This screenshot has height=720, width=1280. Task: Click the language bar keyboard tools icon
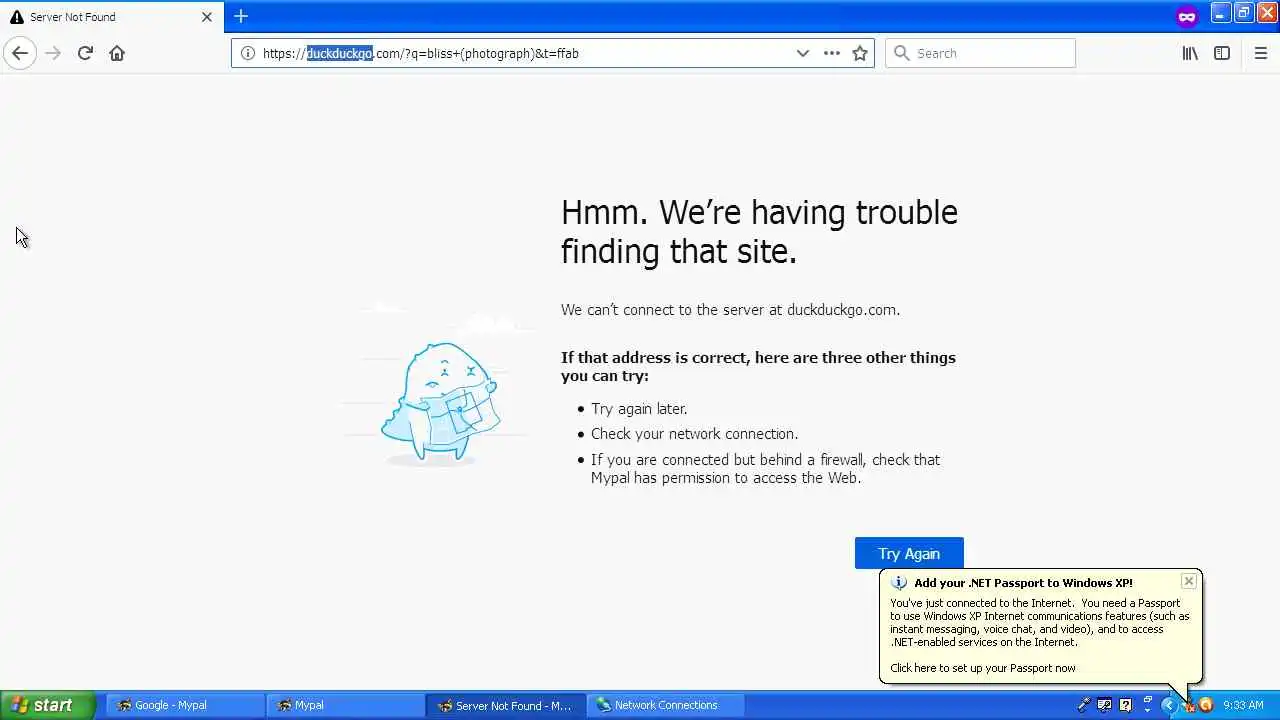tap(1105, 705)
